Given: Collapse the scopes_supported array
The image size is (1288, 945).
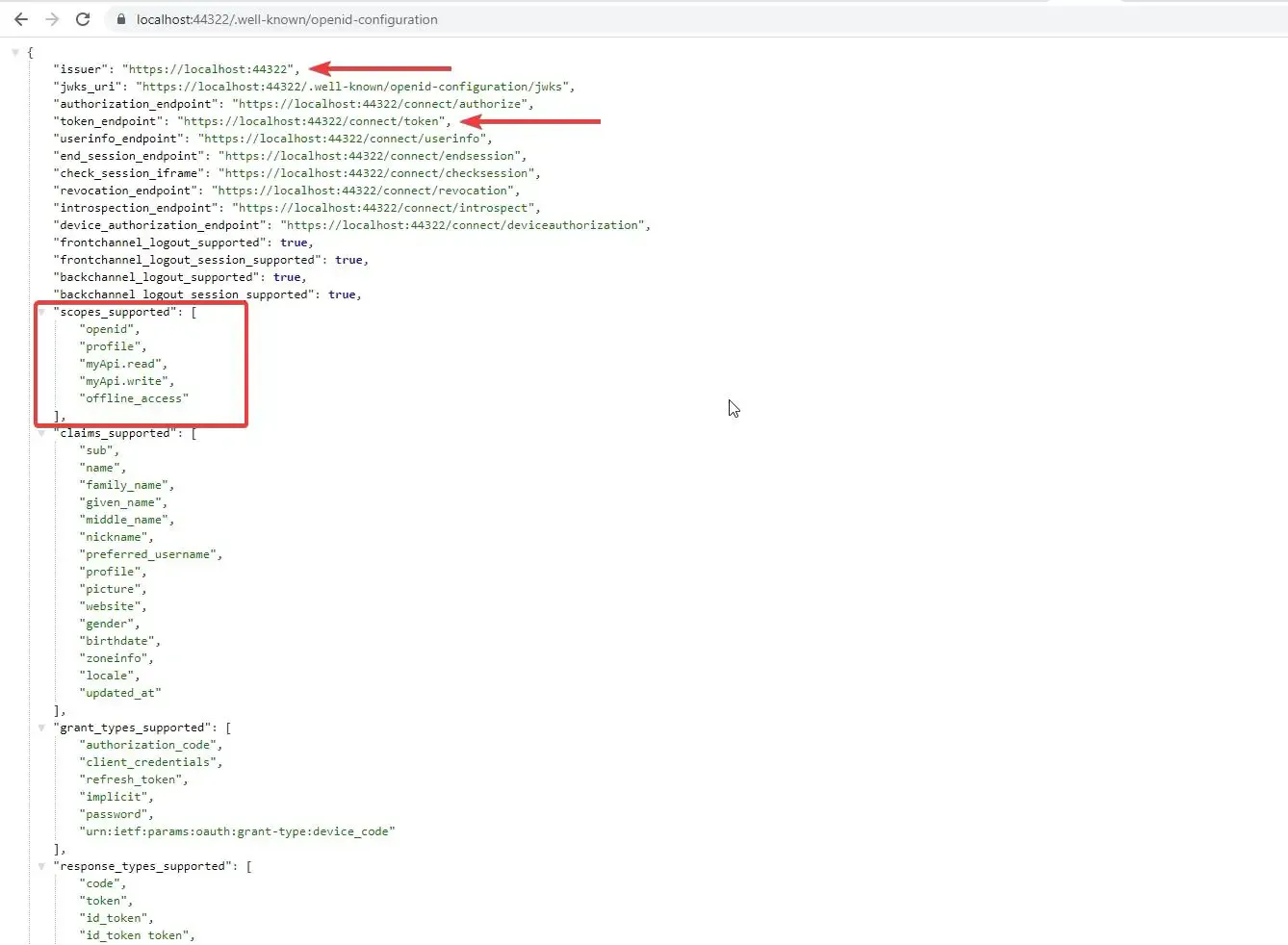Looking at the screenshot, I should pyautogui.click(x=42, y=311).
